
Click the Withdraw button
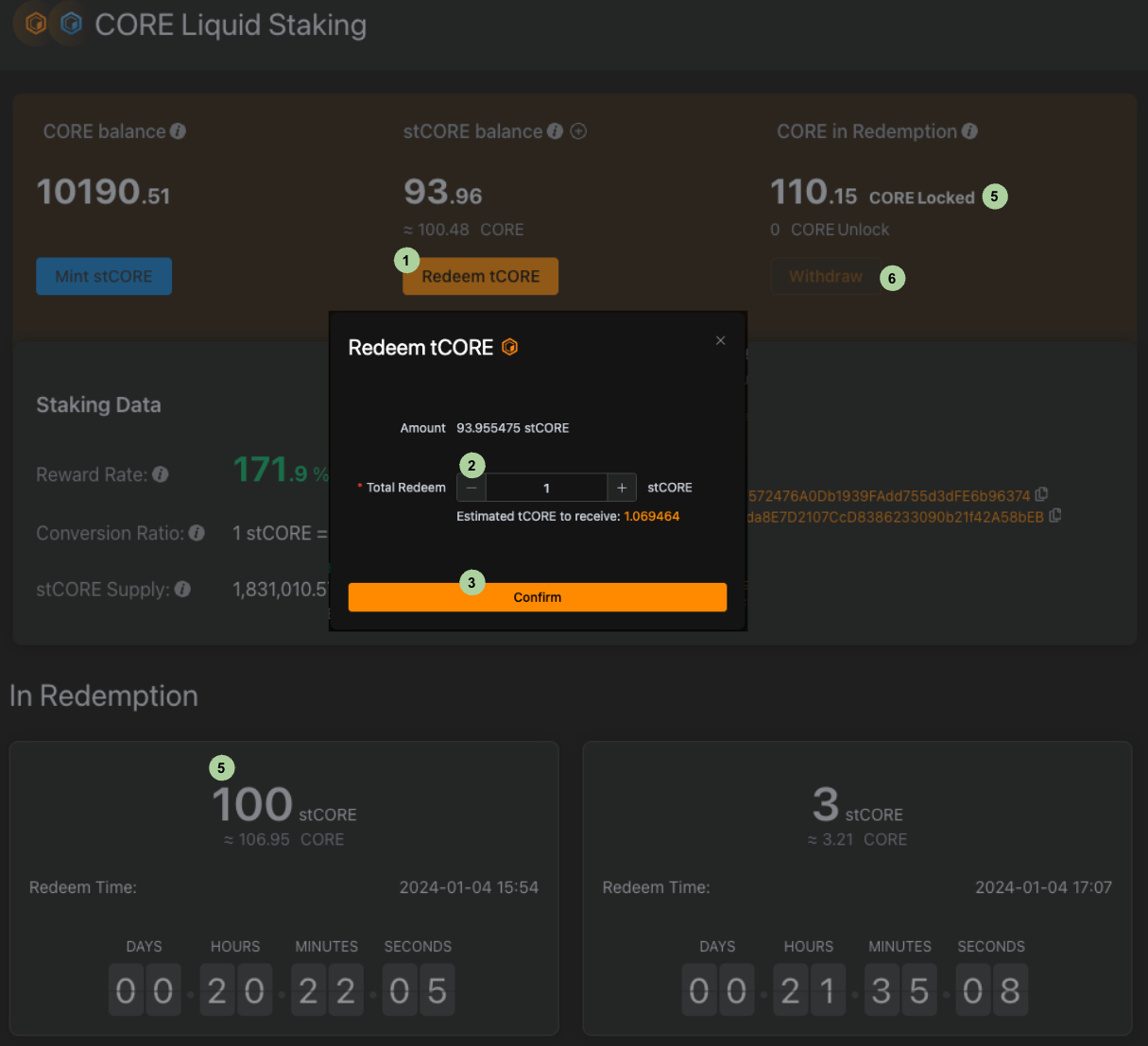click(825, 277)
